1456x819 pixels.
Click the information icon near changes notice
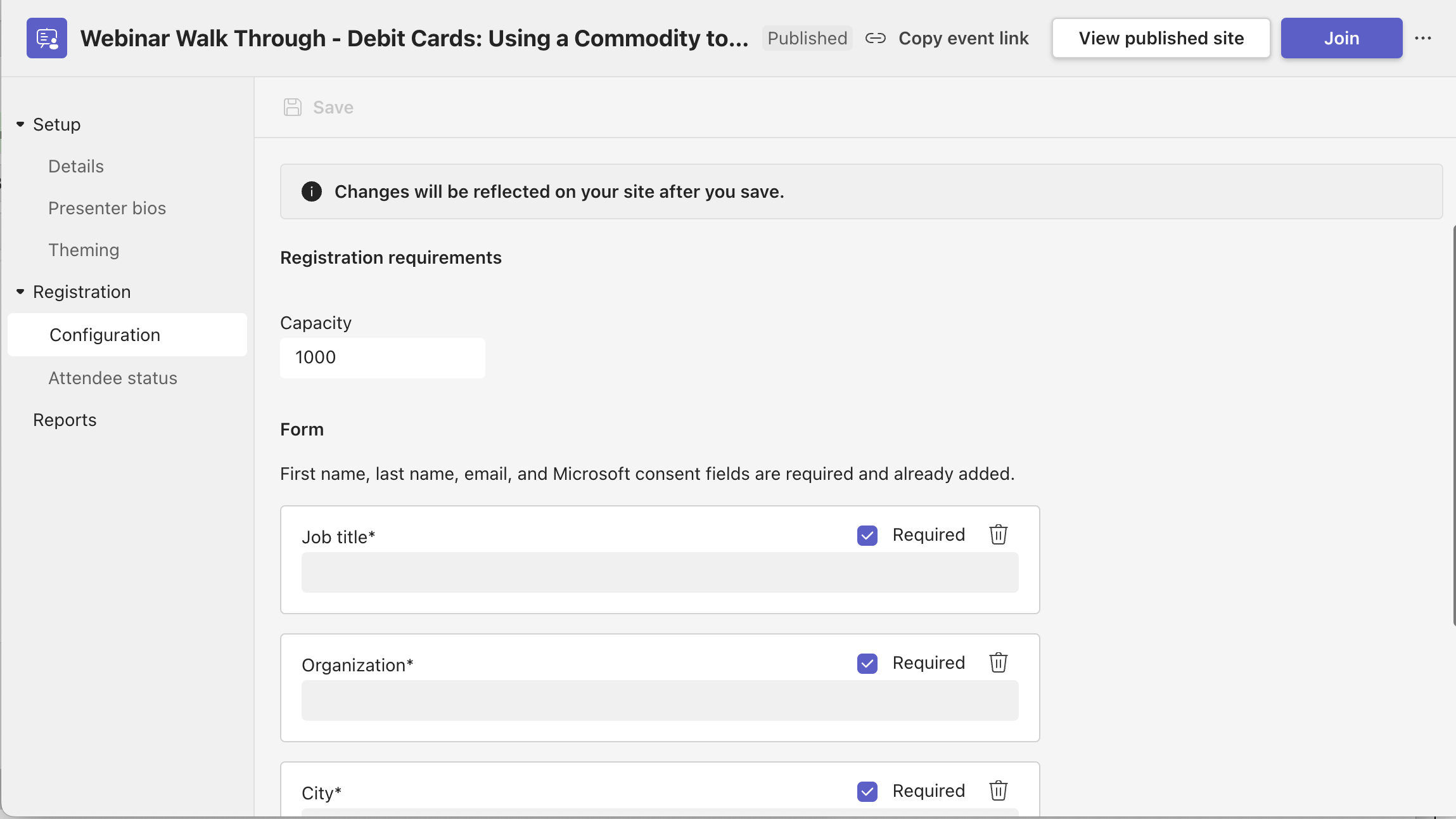pyautogui.click(x=311, y=191)
